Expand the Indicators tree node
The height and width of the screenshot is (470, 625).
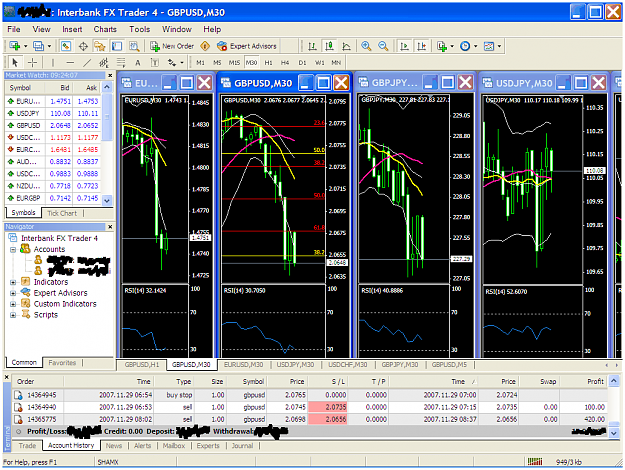click(x=13, y=282)
